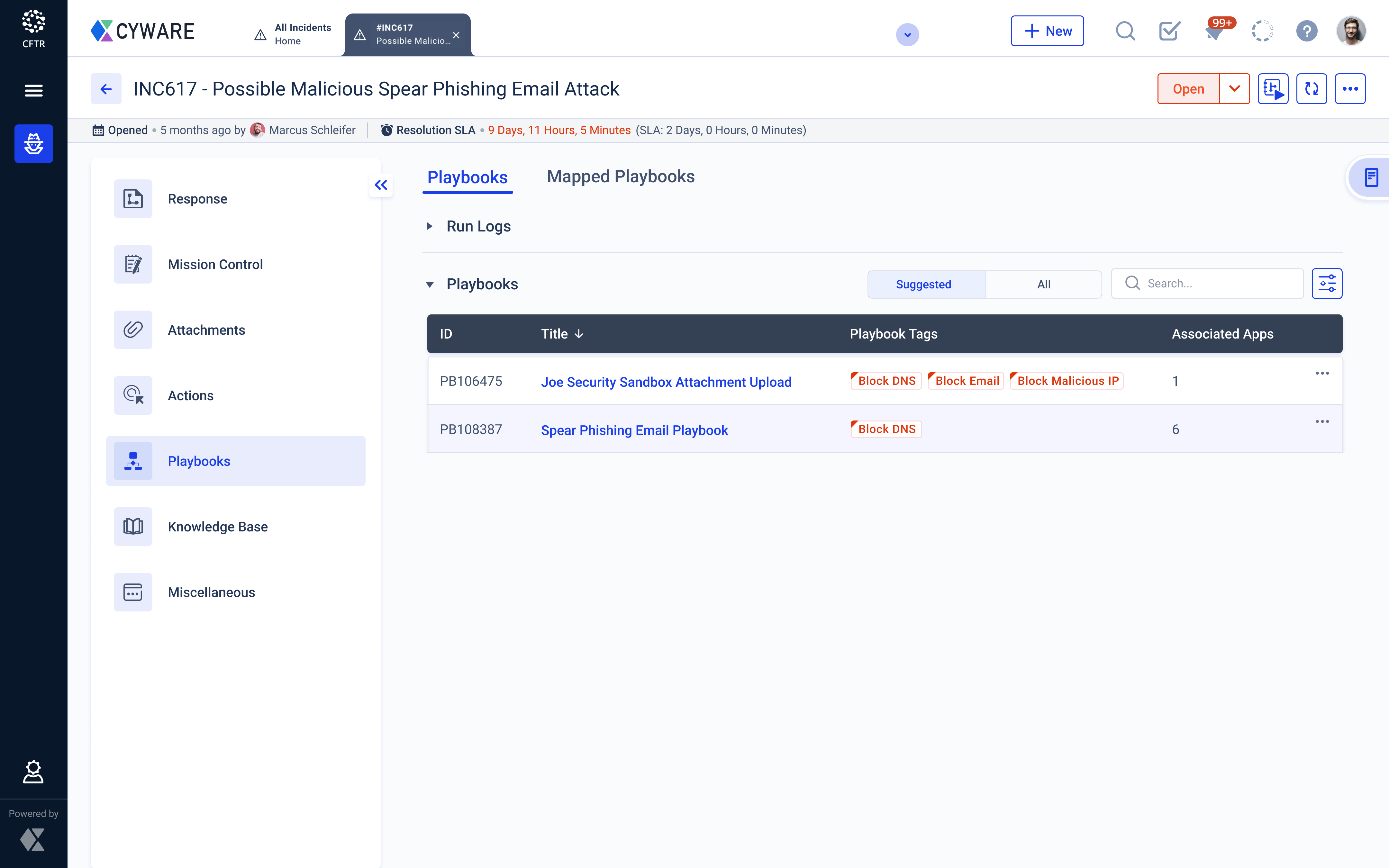Expand the Run Logs section
The image size is (1389, 868).
(x=429, y=226)
